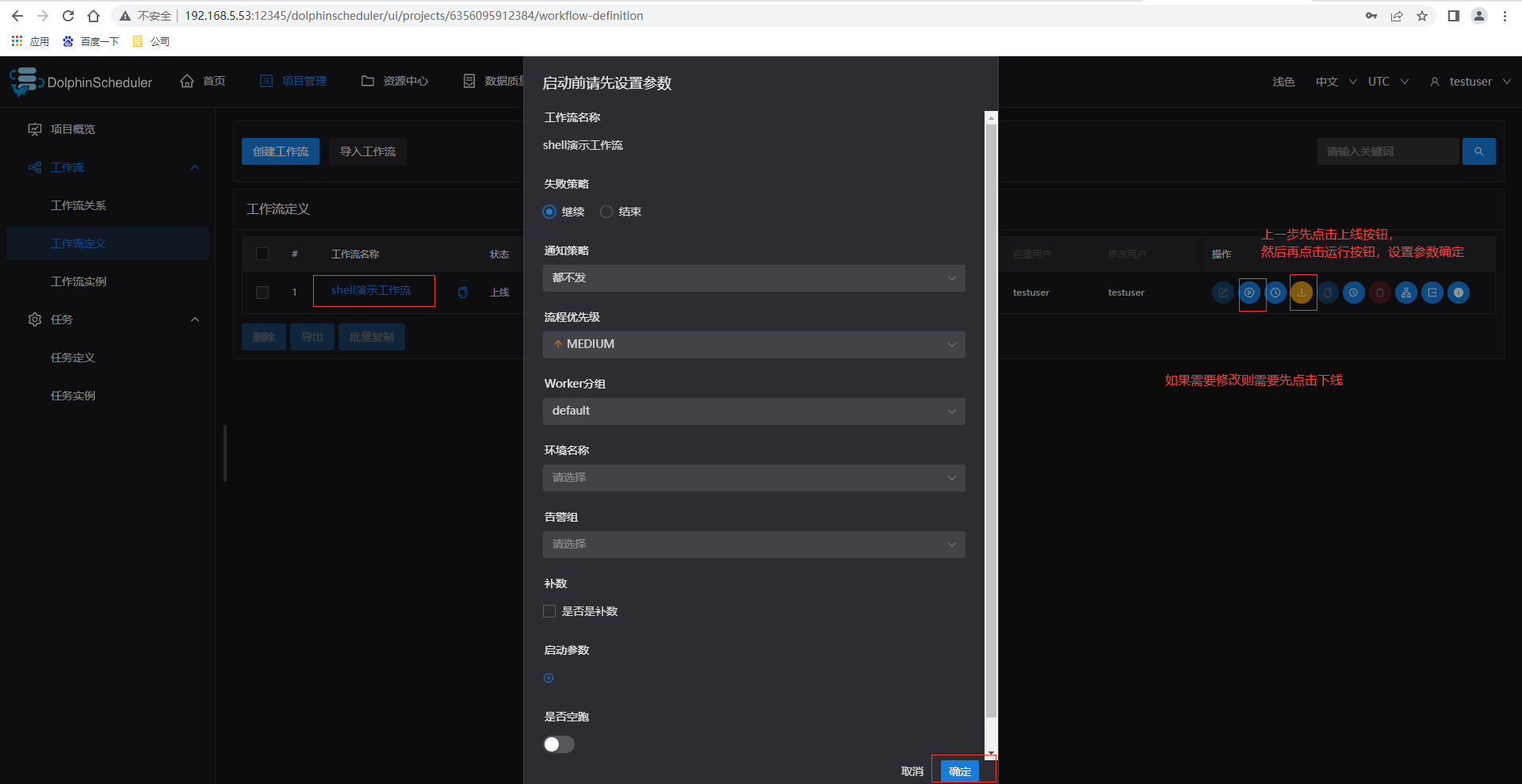Click the edit pencil icon in operations
This screenshot has height=784, width=1522.
pyautogui.click(x=1223, y=293)
